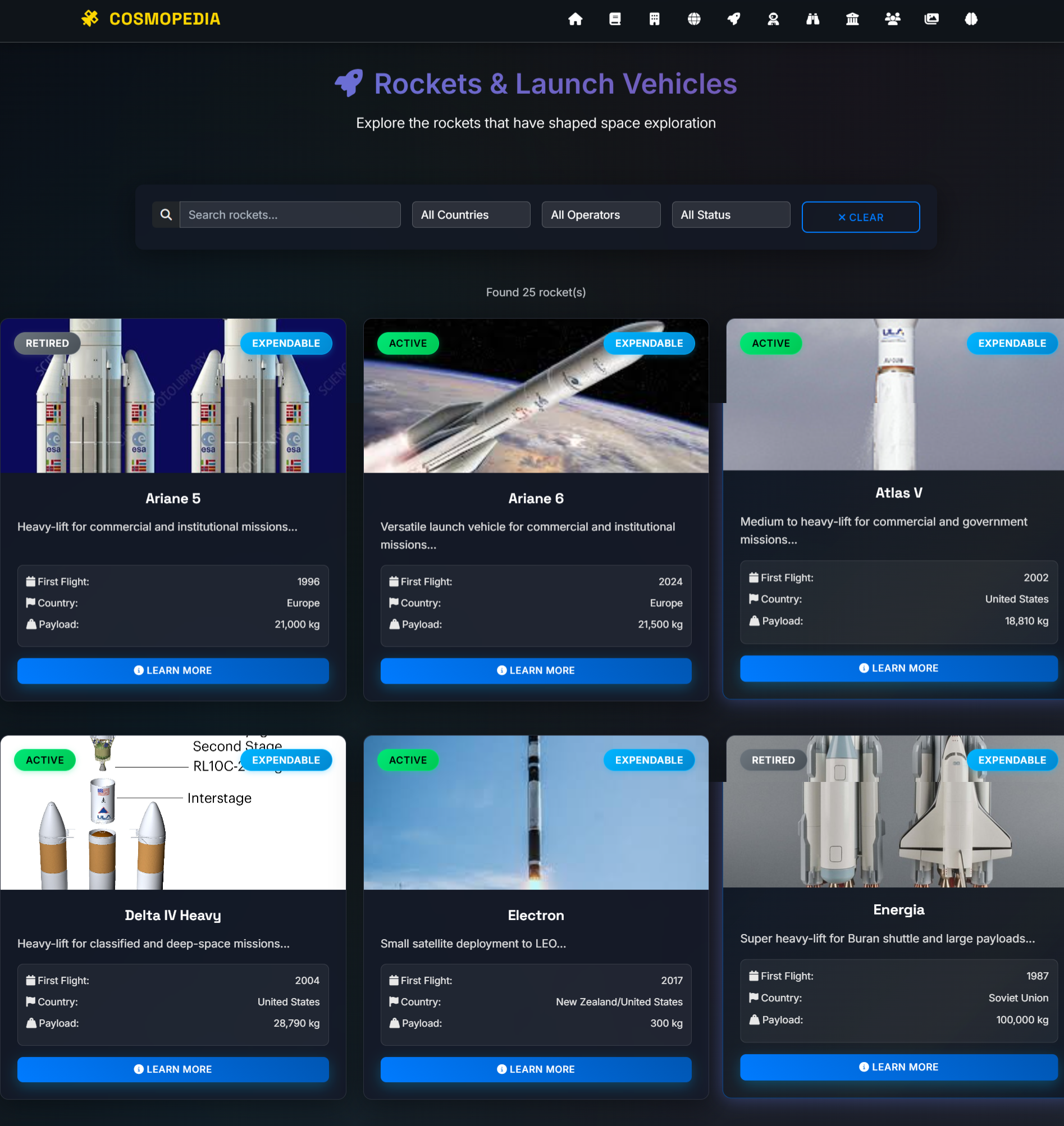The image size is (1064, 1126).
Task: Clear all filters with the Clear button
Action: (860, 217)
